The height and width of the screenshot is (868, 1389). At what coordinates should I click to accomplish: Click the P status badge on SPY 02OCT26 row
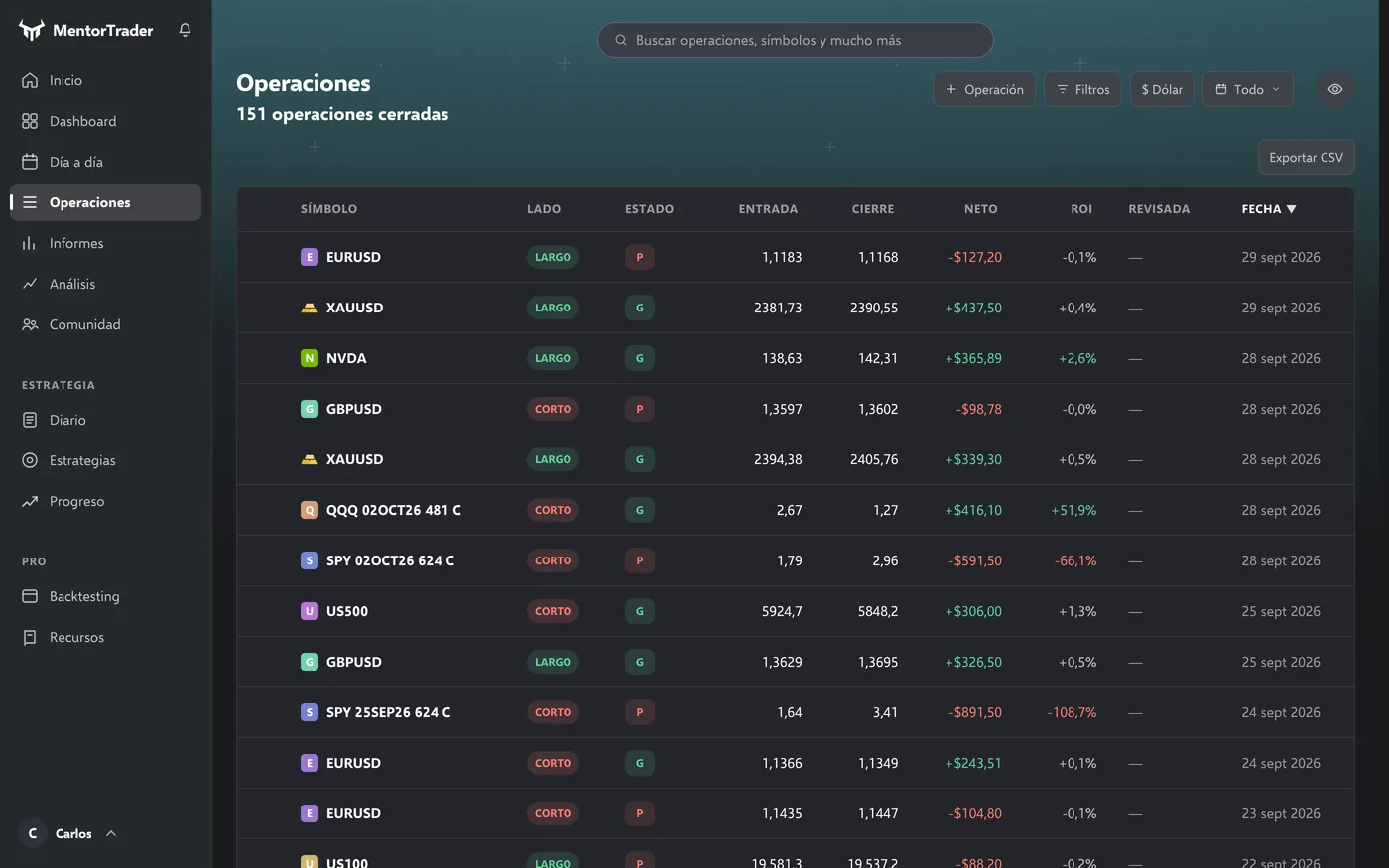639,560
